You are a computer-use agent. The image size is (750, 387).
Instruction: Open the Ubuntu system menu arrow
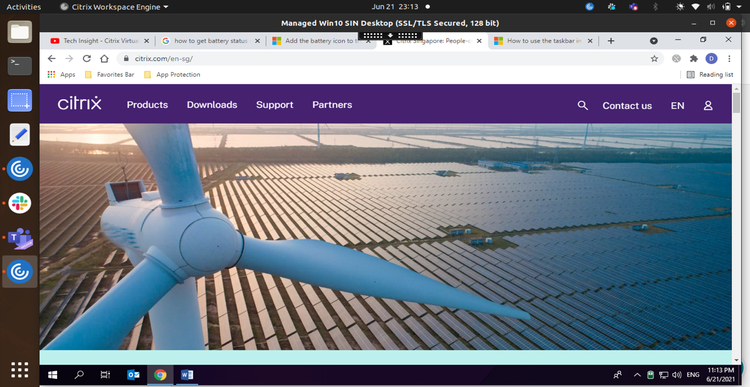739,7
